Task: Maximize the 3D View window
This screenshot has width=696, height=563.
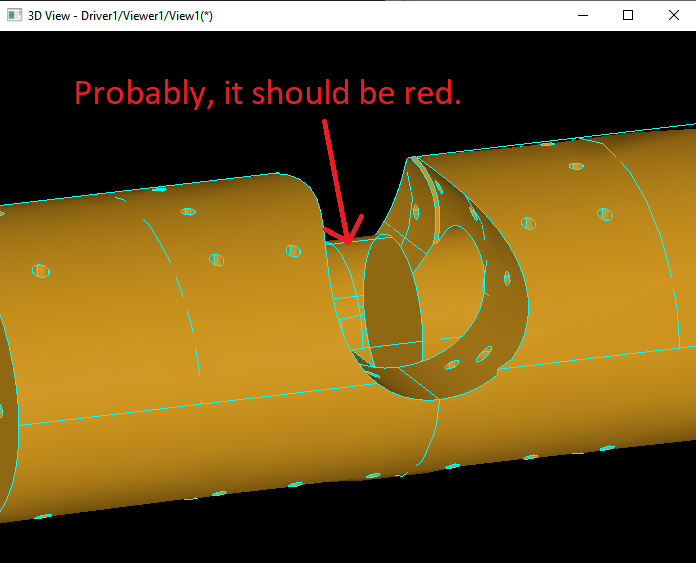Action: tap(627, 15)
